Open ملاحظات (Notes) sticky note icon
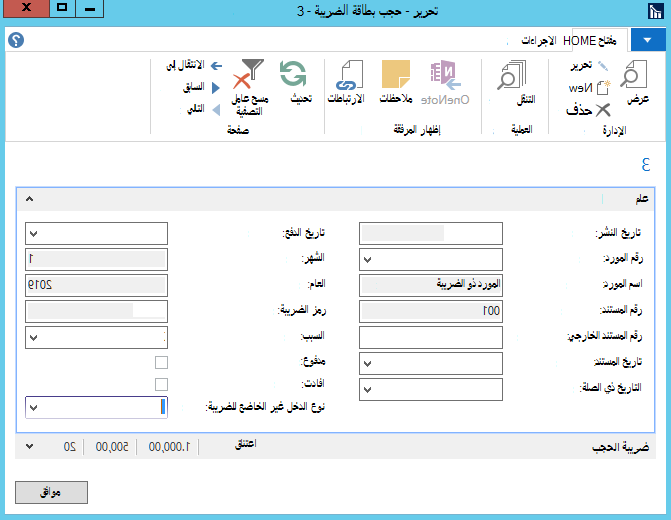This screenshot has height=520, width=671. pos(396,74)
